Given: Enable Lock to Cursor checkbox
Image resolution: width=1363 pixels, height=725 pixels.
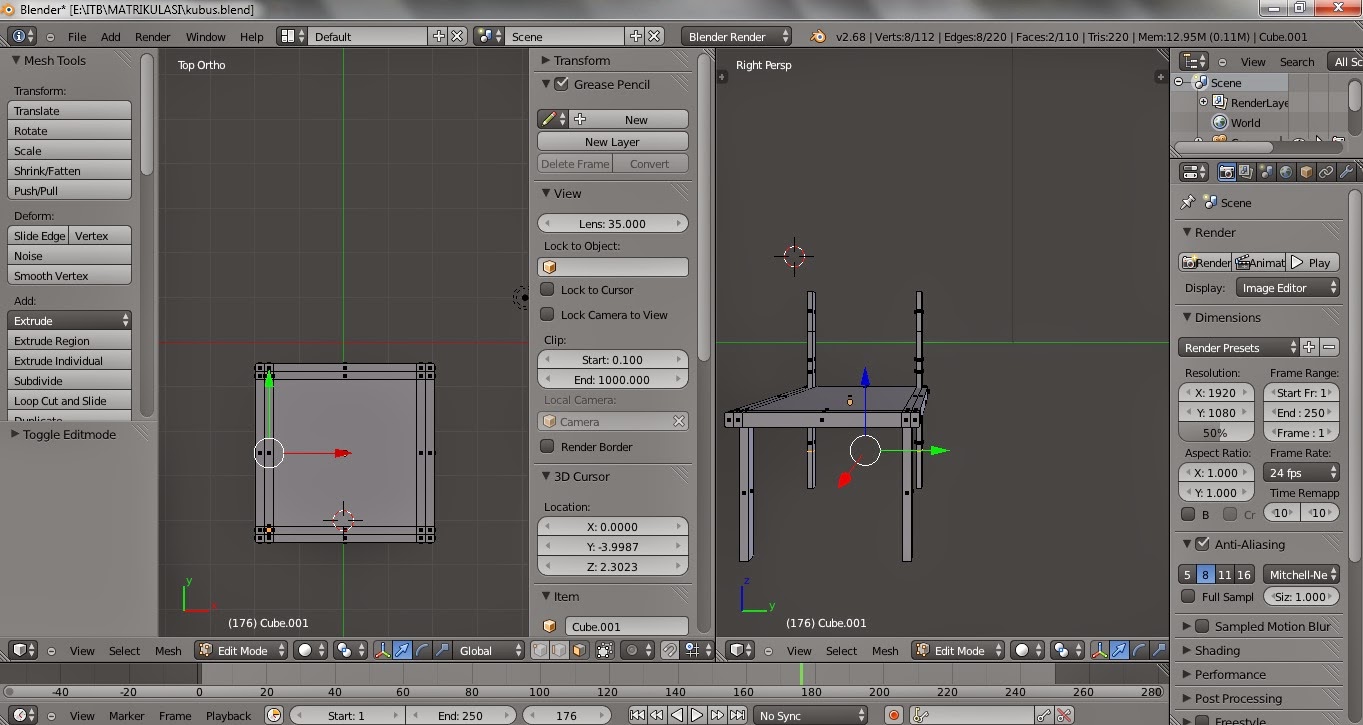Looking at the screenshot, I should [x=547, y=289].
